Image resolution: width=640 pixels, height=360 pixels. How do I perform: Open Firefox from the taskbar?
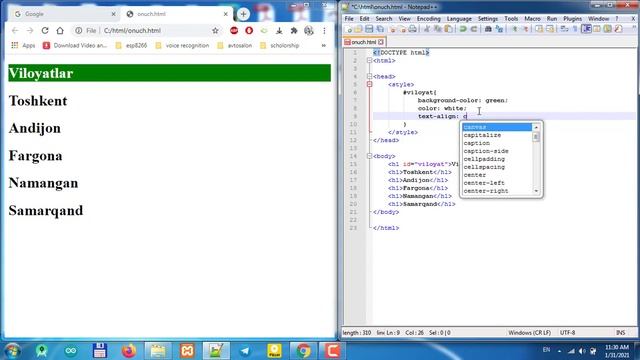[129, 351]
